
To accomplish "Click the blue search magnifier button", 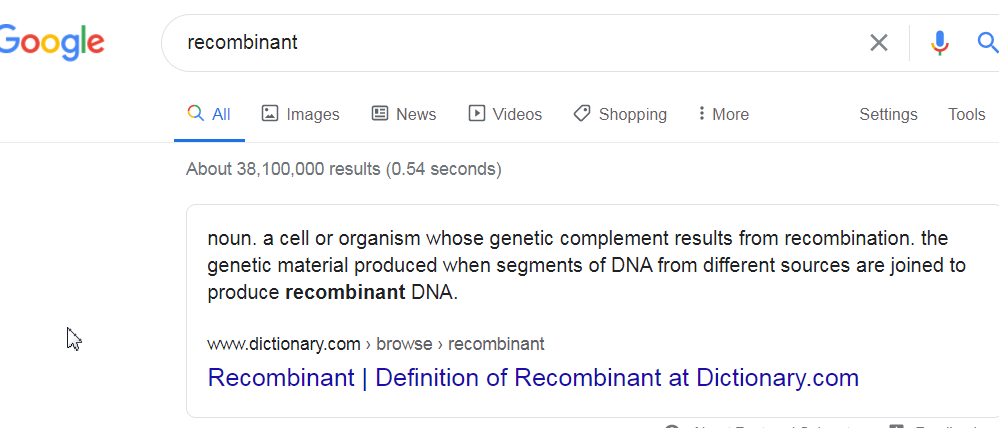I will (x=987, y=42).
